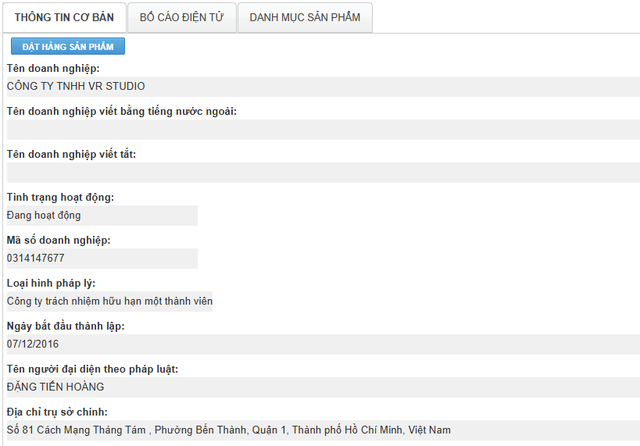The width and height of the screenshot is (640, 446).
Task: Open the Danh mục sản phẩm tab
Action: [x=305, y=17]
